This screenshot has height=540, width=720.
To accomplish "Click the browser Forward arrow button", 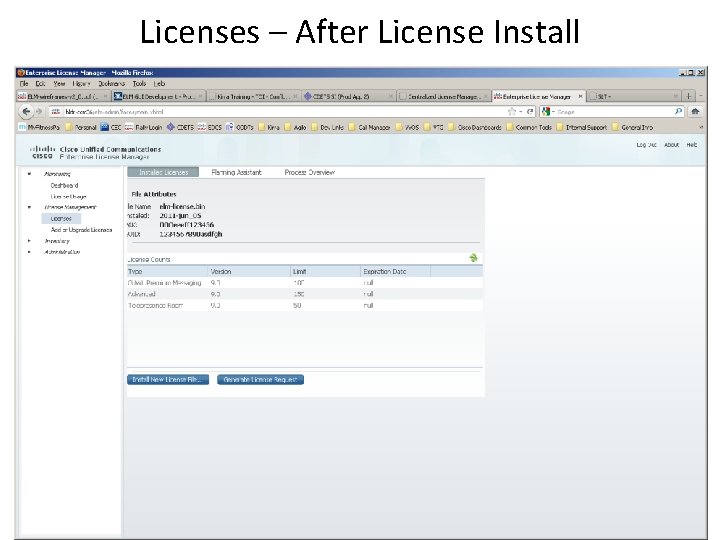I will (39, 111).
